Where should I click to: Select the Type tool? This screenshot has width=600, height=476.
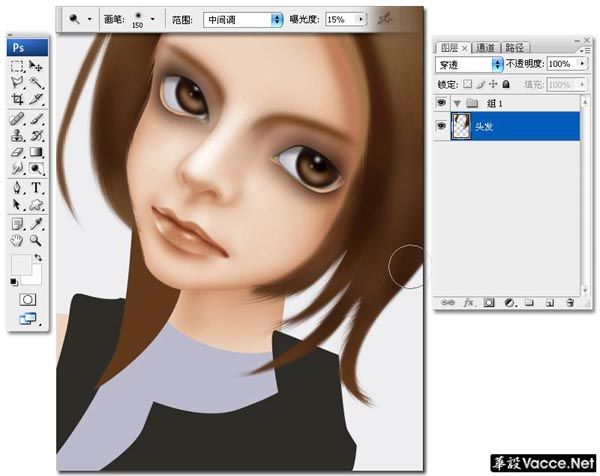click(x=36, y=187)
